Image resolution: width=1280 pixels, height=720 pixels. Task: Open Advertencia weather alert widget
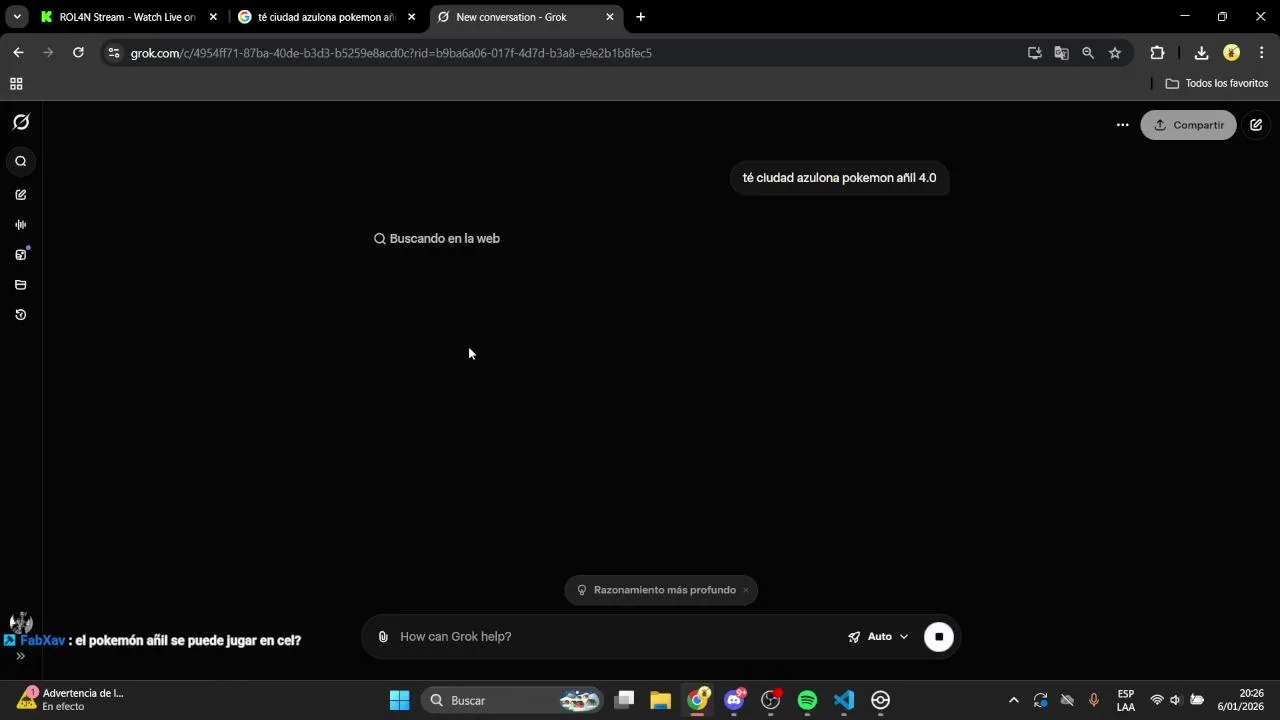tap(70, 699)
